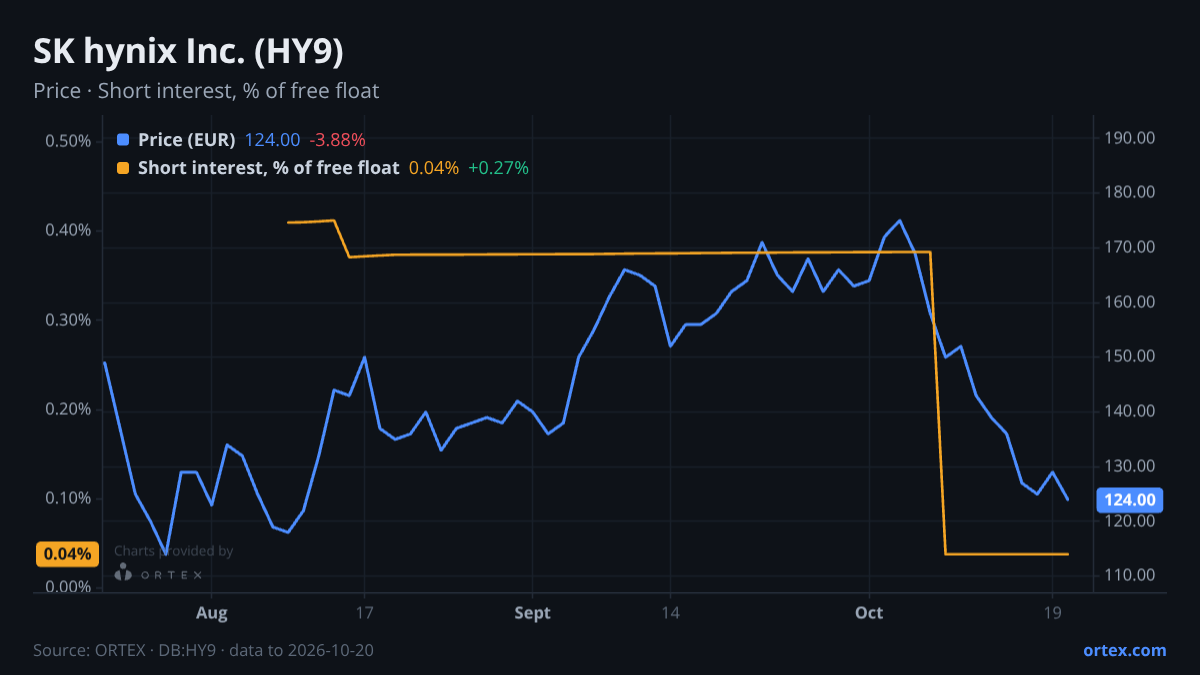Click the 0.10% left axis label

(68, 498)
